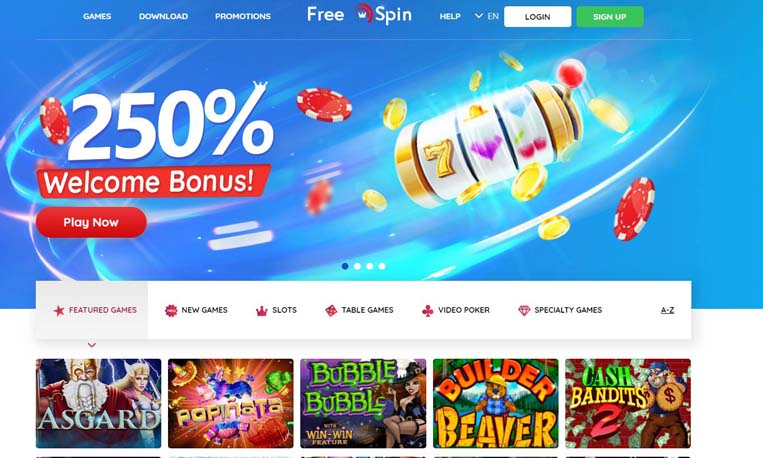The image size is (763, 458).
Task: Click the chevron under Featured Games
Action: 91,345
